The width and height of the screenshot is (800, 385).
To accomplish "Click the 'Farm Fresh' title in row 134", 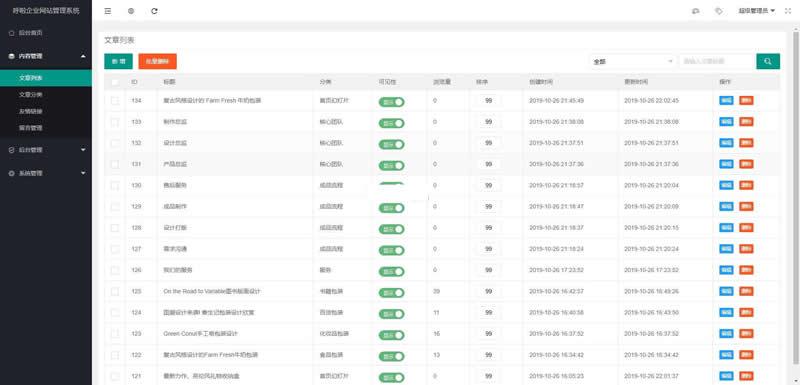I will pos(212,101).
